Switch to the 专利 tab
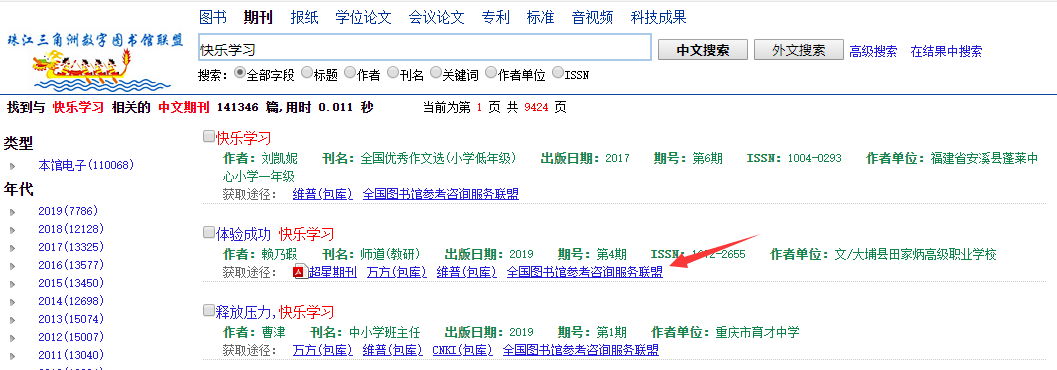The image size is (1057, 370). [x=495, y=18]
